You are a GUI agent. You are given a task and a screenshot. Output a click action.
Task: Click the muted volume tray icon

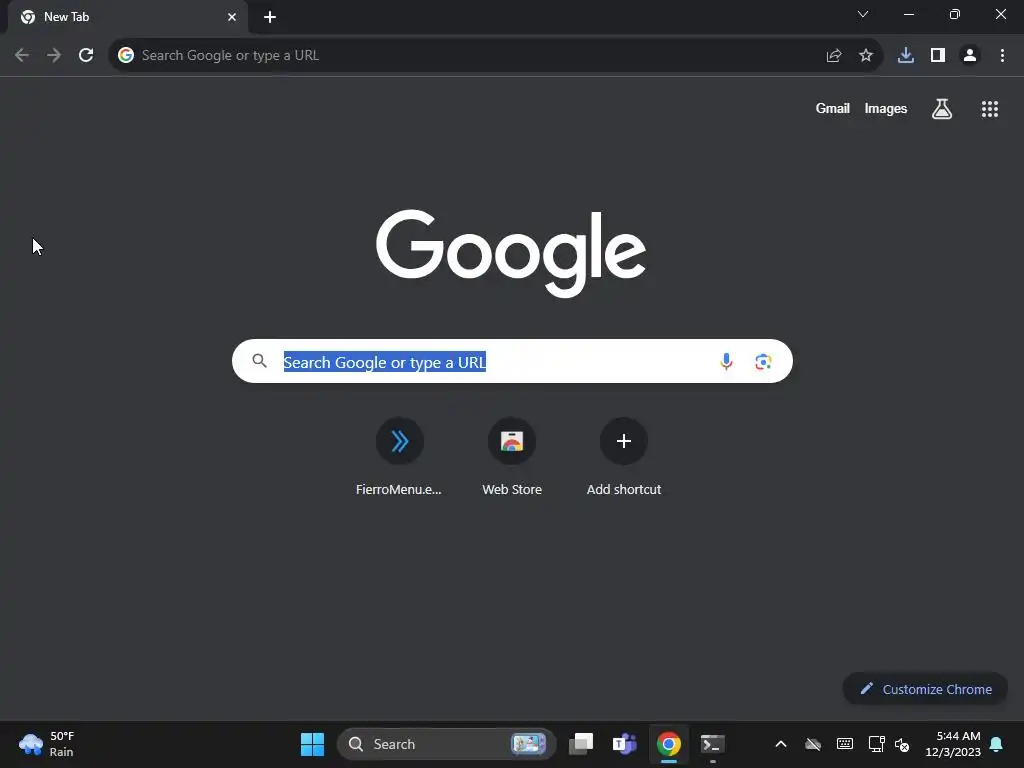tap(902, 744)
